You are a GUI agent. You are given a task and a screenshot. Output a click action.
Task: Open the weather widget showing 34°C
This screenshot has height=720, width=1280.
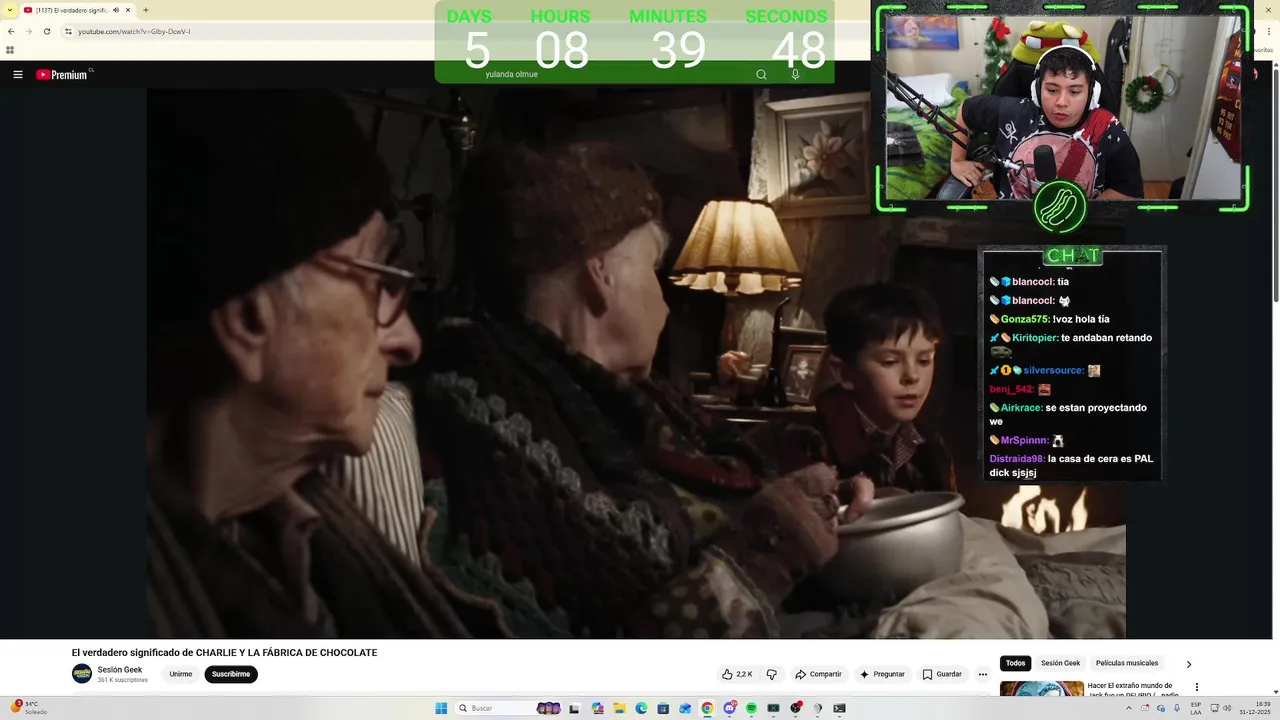click(x=28, y=708)
